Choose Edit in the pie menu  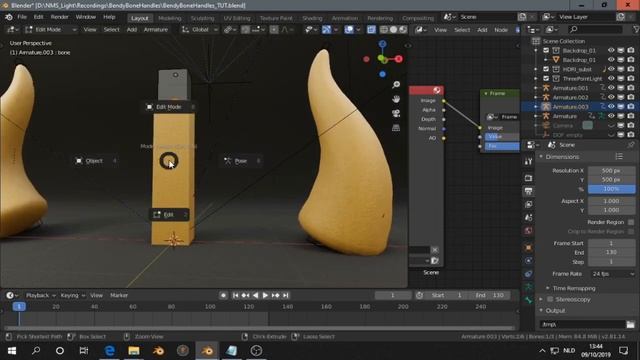point(169,215)
